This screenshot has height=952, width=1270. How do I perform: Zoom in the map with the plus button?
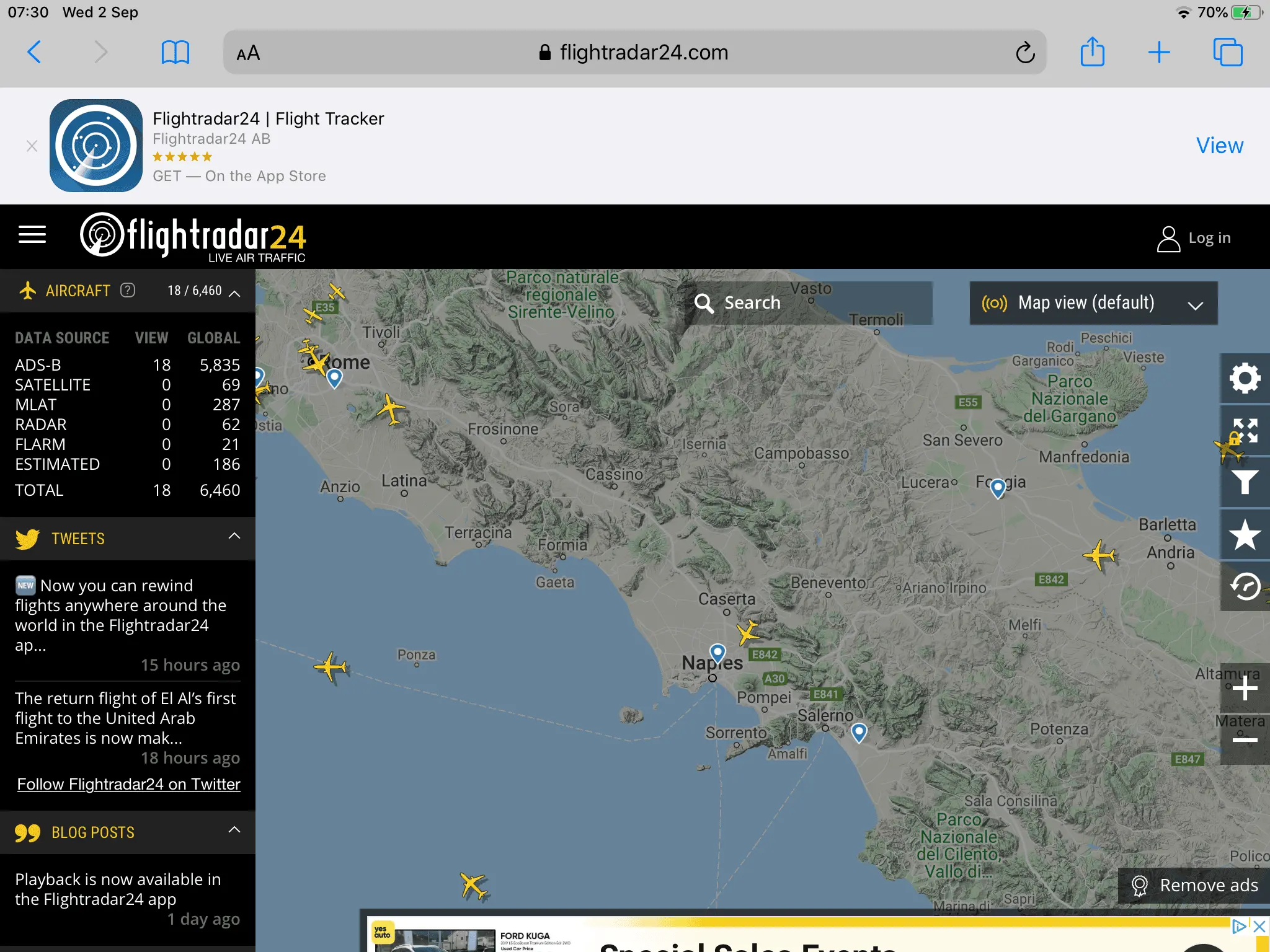1245,688
